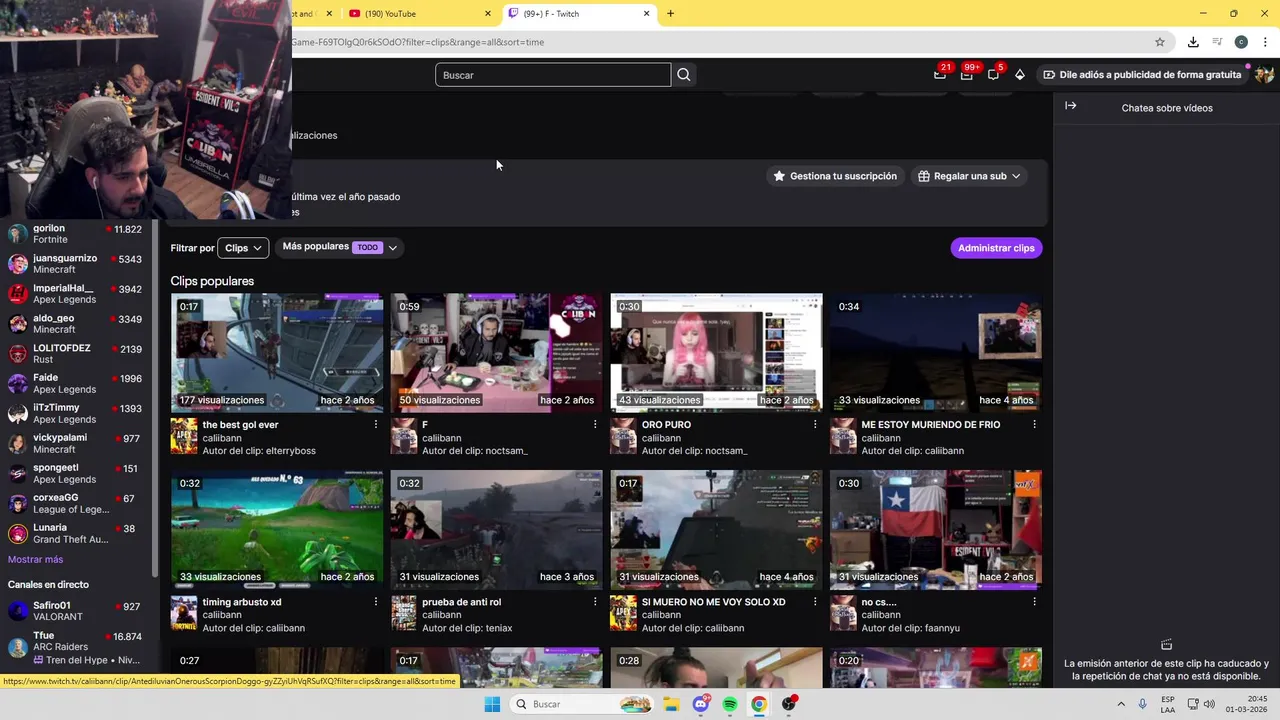Play 'the best gol ever' clip thumbnail
Viewport: 1280px width, 720px height.
(277, 352)
